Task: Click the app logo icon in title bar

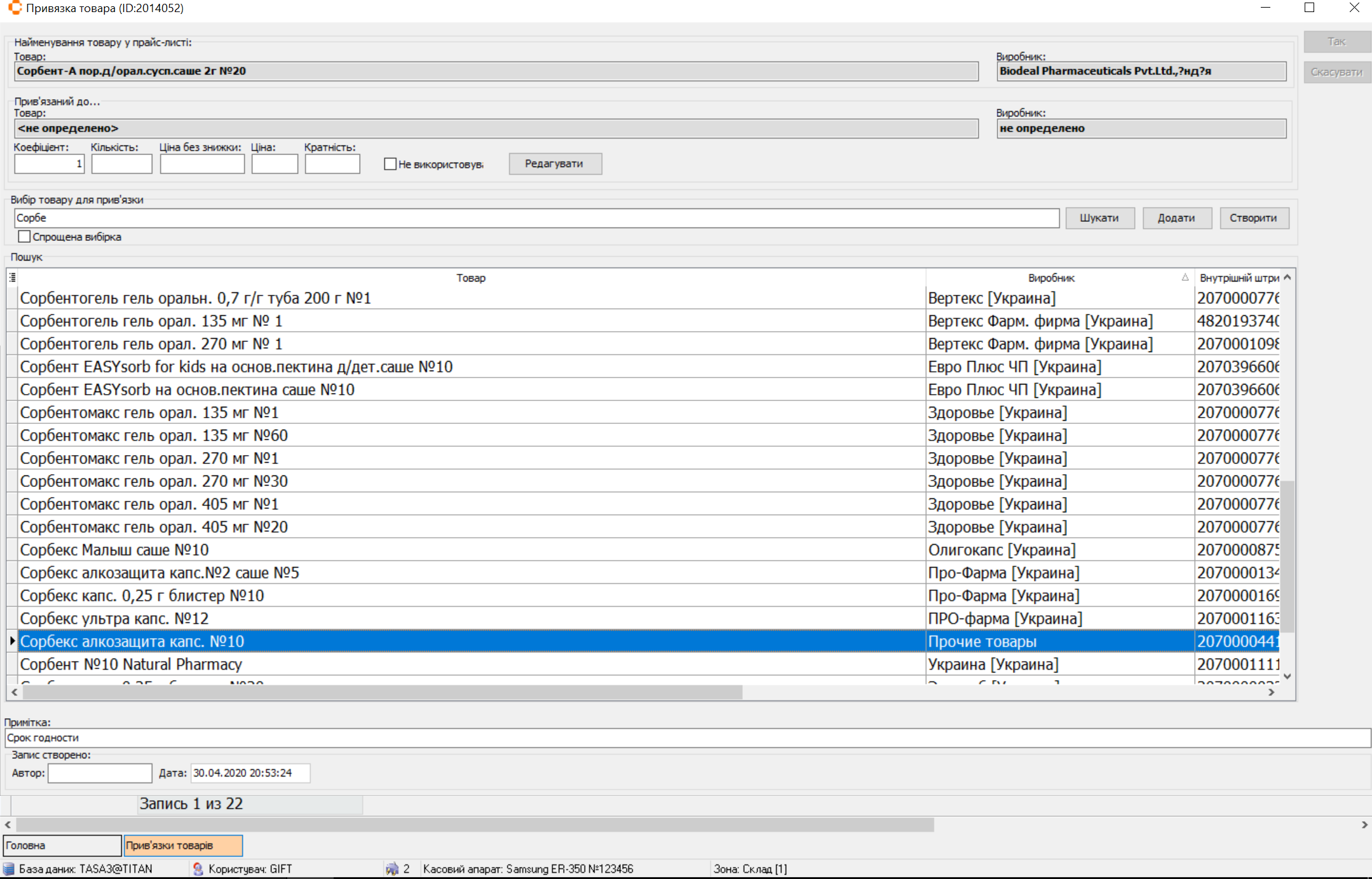Action: (x=14, y=8)
